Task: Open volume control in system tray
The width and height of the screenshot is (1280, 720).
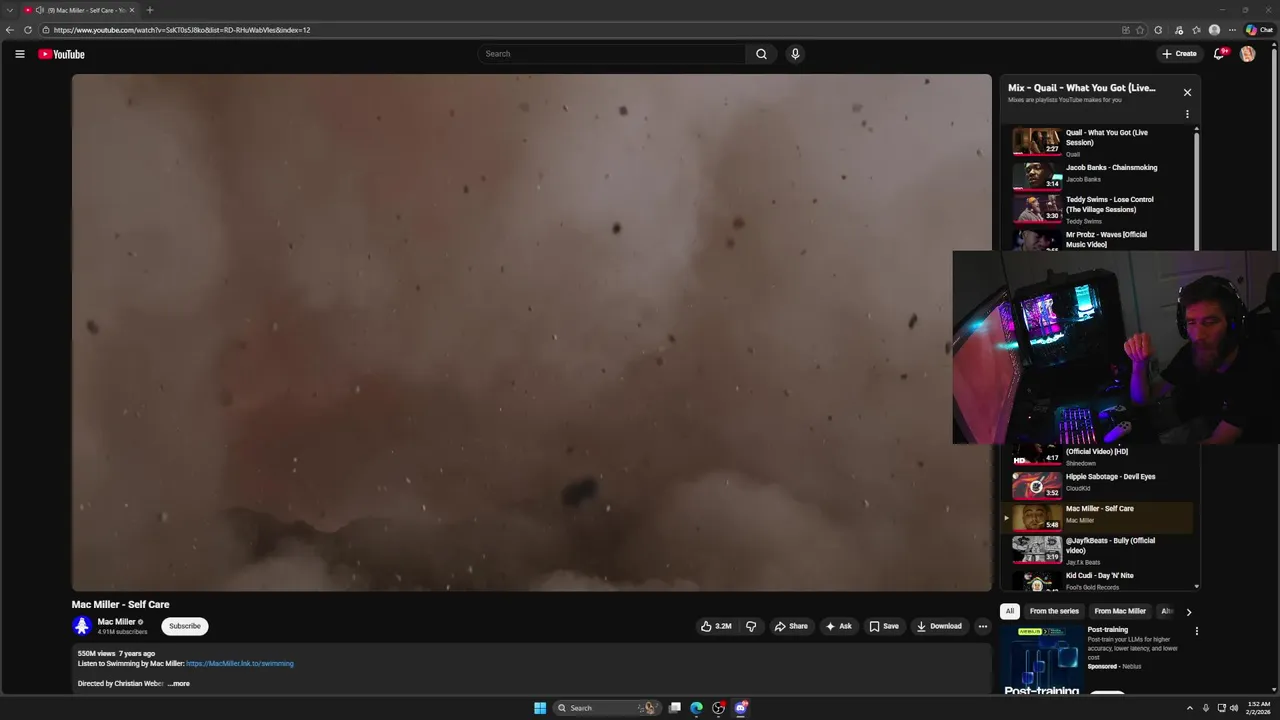Action: coord(1234,708)
